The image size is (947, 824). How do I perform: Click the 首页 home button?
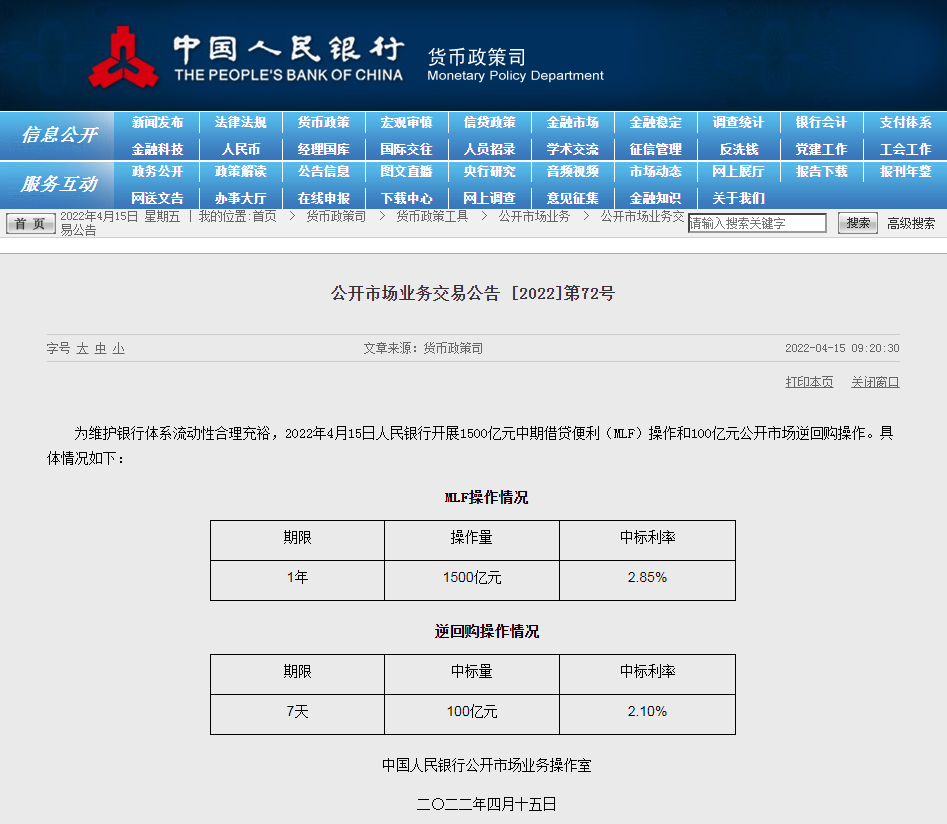click(x=30, y=224)
